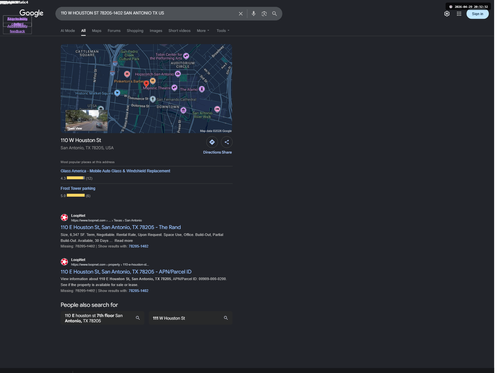Viewport: 500px width, 373px height.
Task: Submit search with the magnifier icon in search bar
Action: pyautogui.click(x=274, y=14)
